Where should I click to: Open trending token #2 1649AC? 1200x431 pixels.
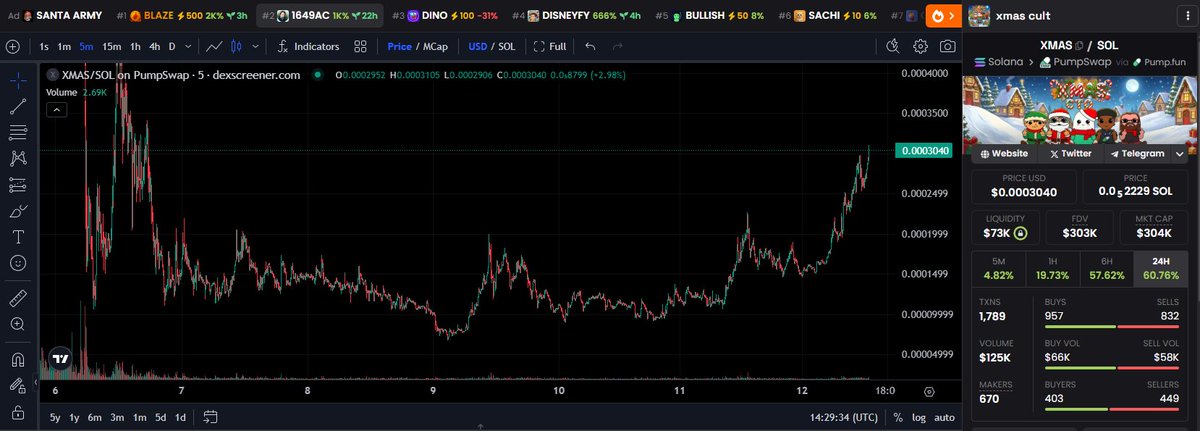[319, 16]
